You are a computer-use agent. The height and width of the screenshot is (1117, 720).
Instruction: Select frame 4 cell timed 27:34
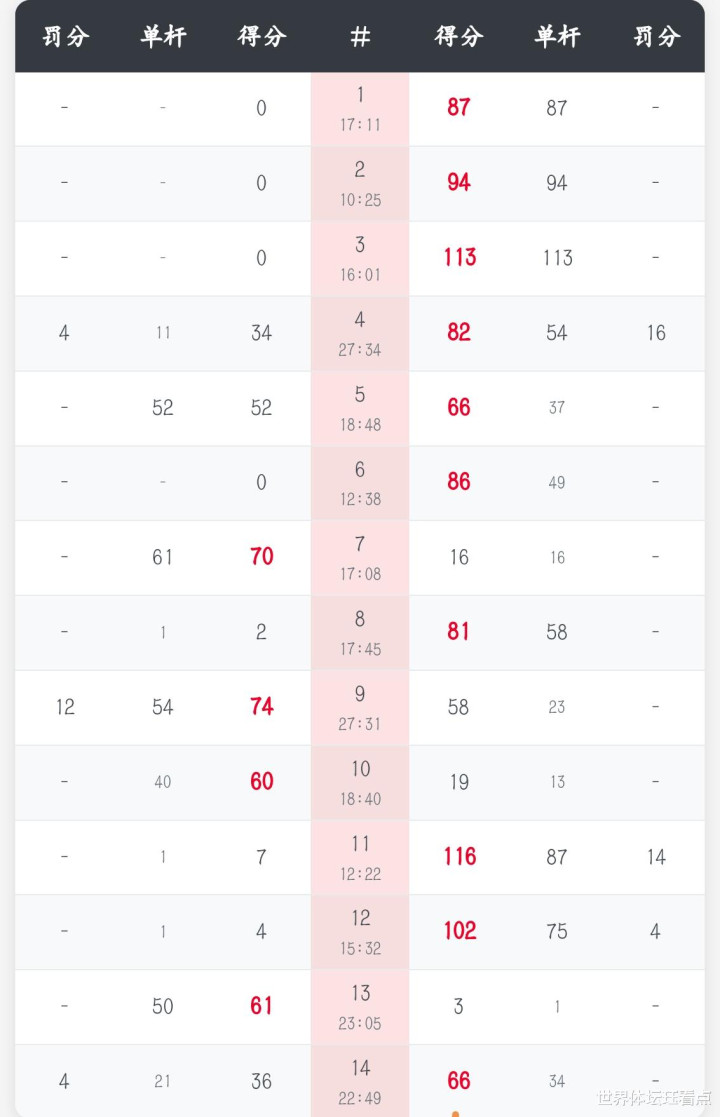[360, 333]
